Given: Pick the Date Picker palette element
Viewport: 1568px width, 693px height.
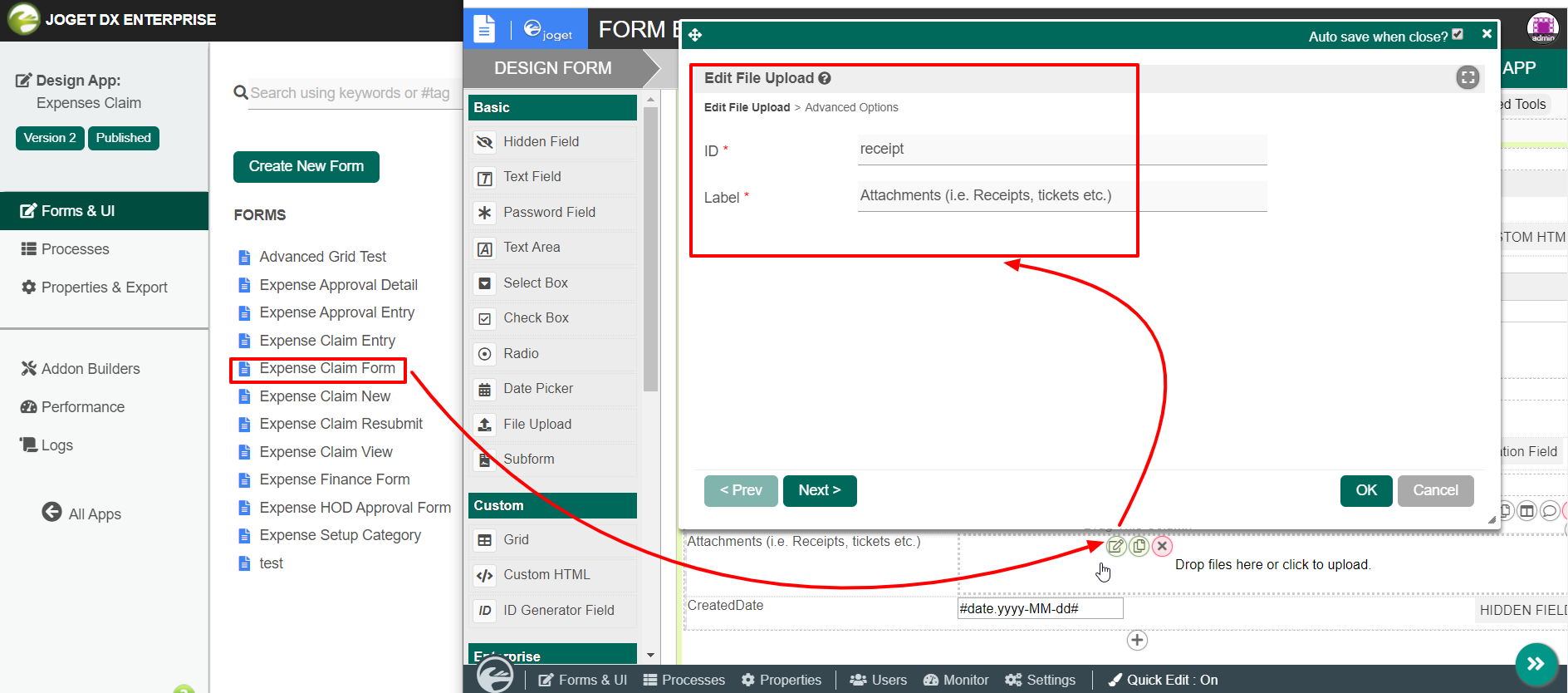Looking at the screenshot, I should pos(553,389).
